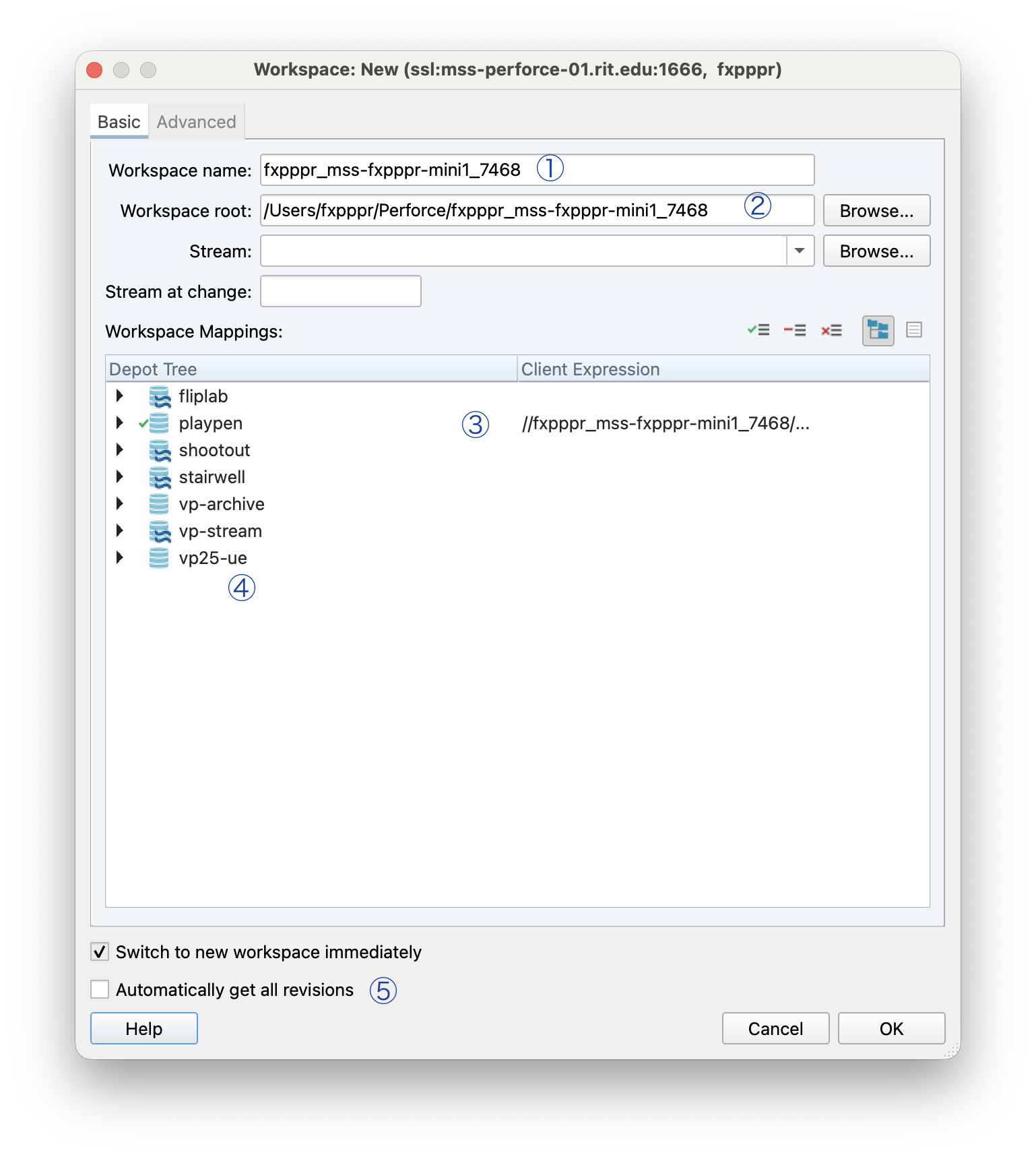Expand the stairwell depot node

click(120, 476)
